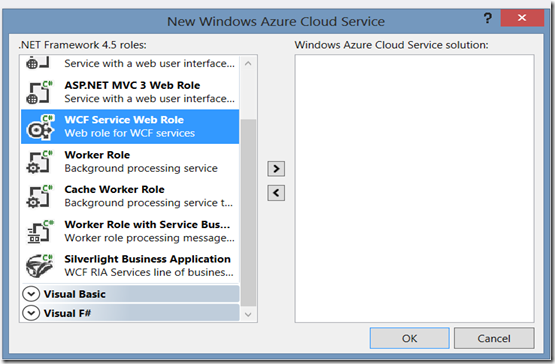Click the ASP.NET MVC 3 Web Role icon

39,92
